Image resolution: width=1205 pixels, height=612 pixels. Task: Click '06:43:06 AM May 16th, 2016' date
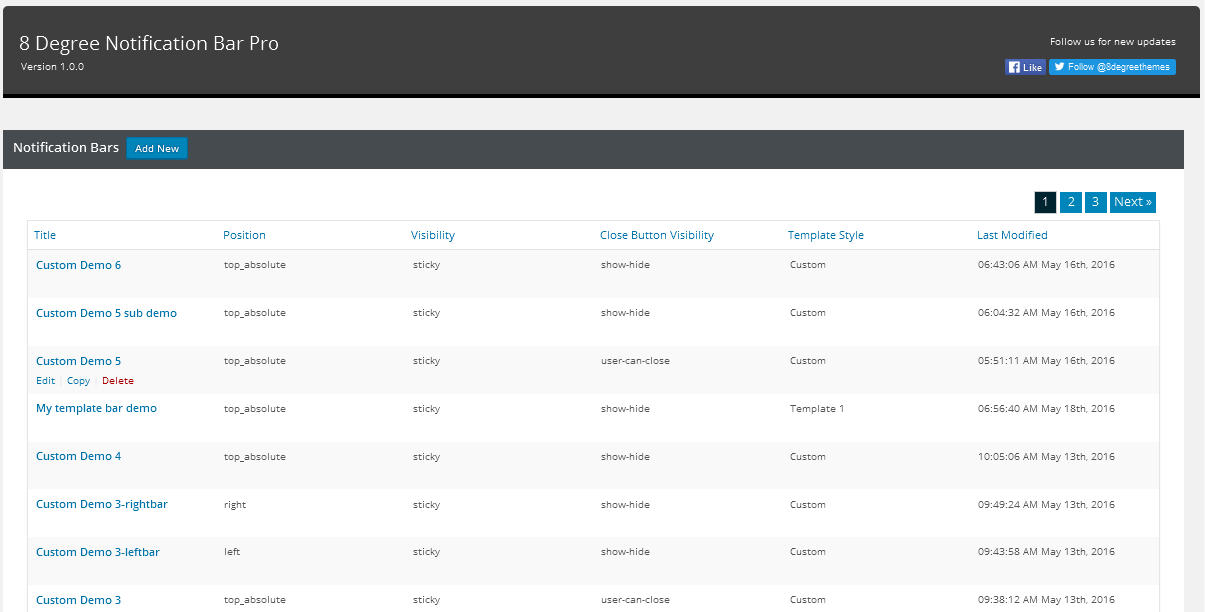[x=1046, y=265]
